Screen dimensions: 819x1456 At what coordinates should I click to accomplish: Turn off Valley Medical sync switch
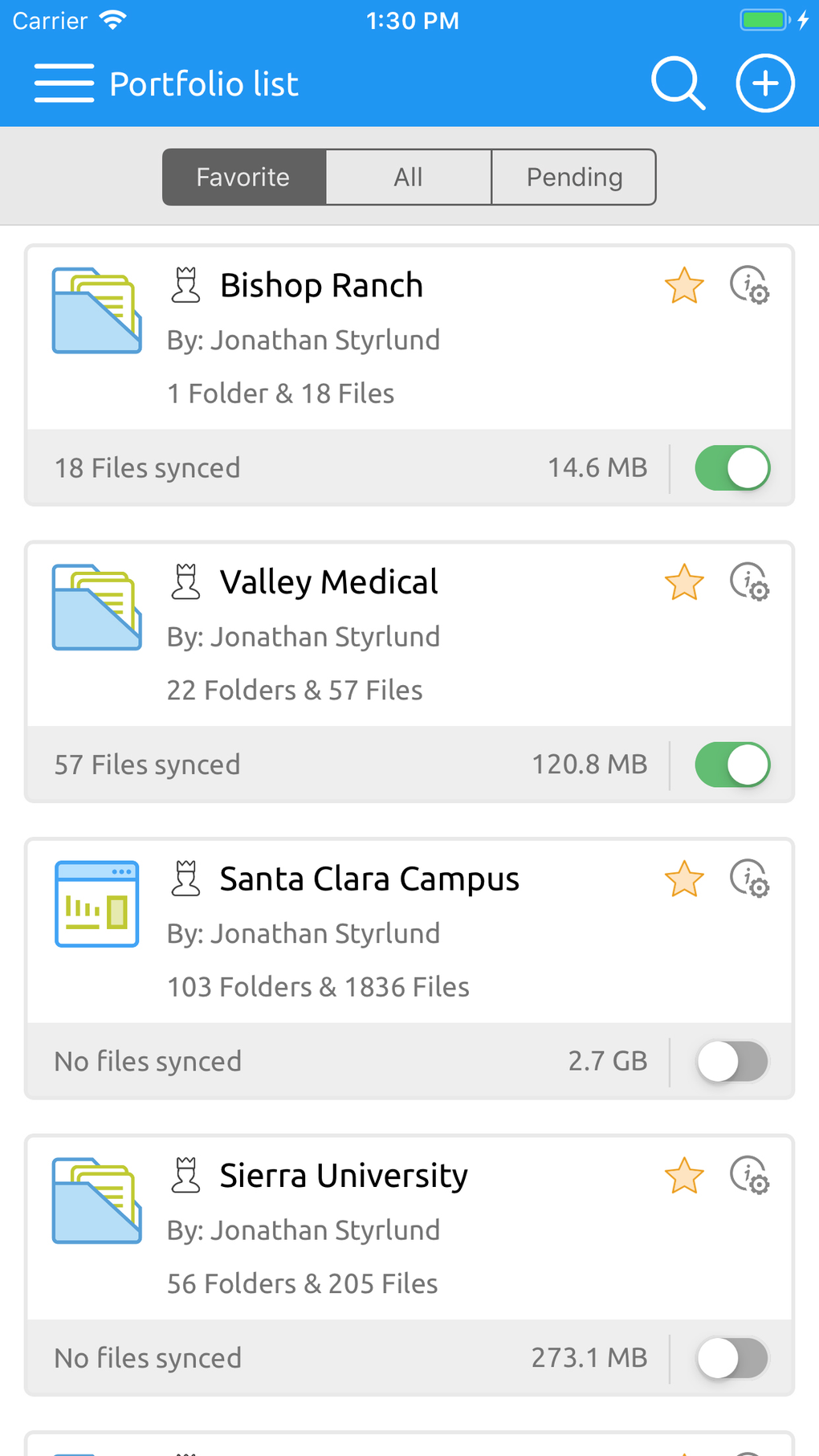tap(732, 765)
